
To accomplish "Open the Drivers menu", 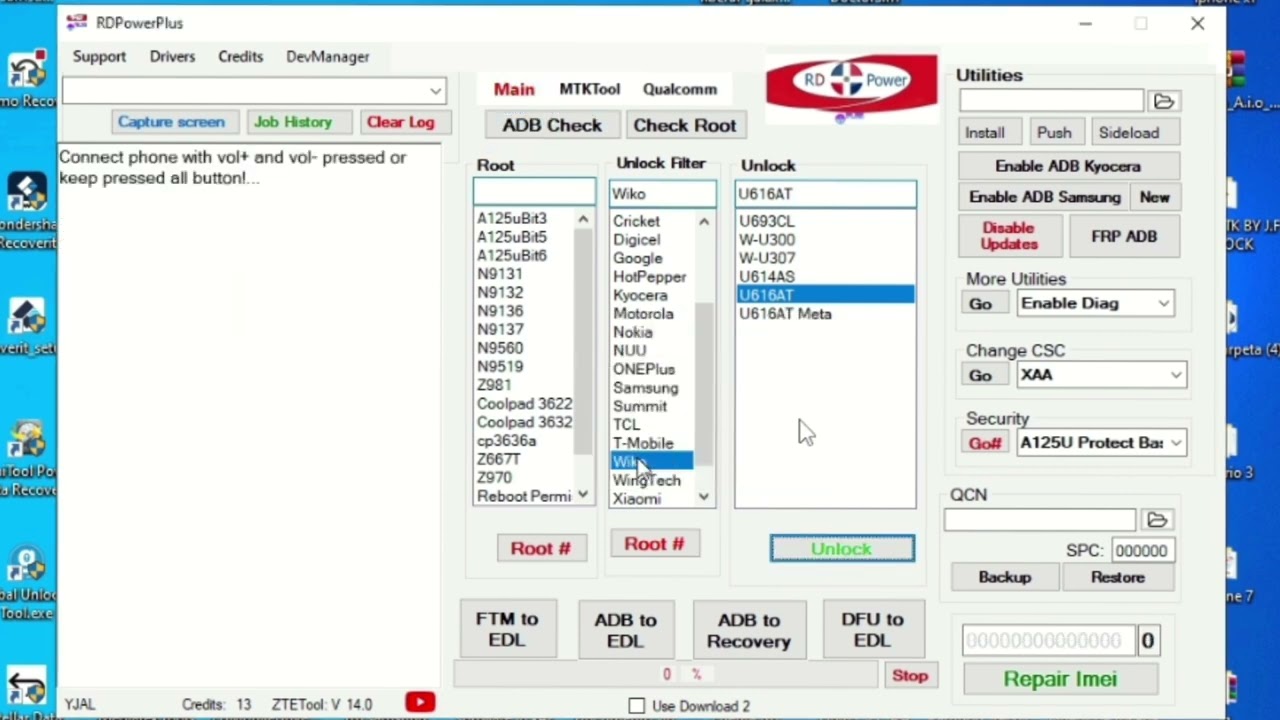I will [x=172, y=57].
